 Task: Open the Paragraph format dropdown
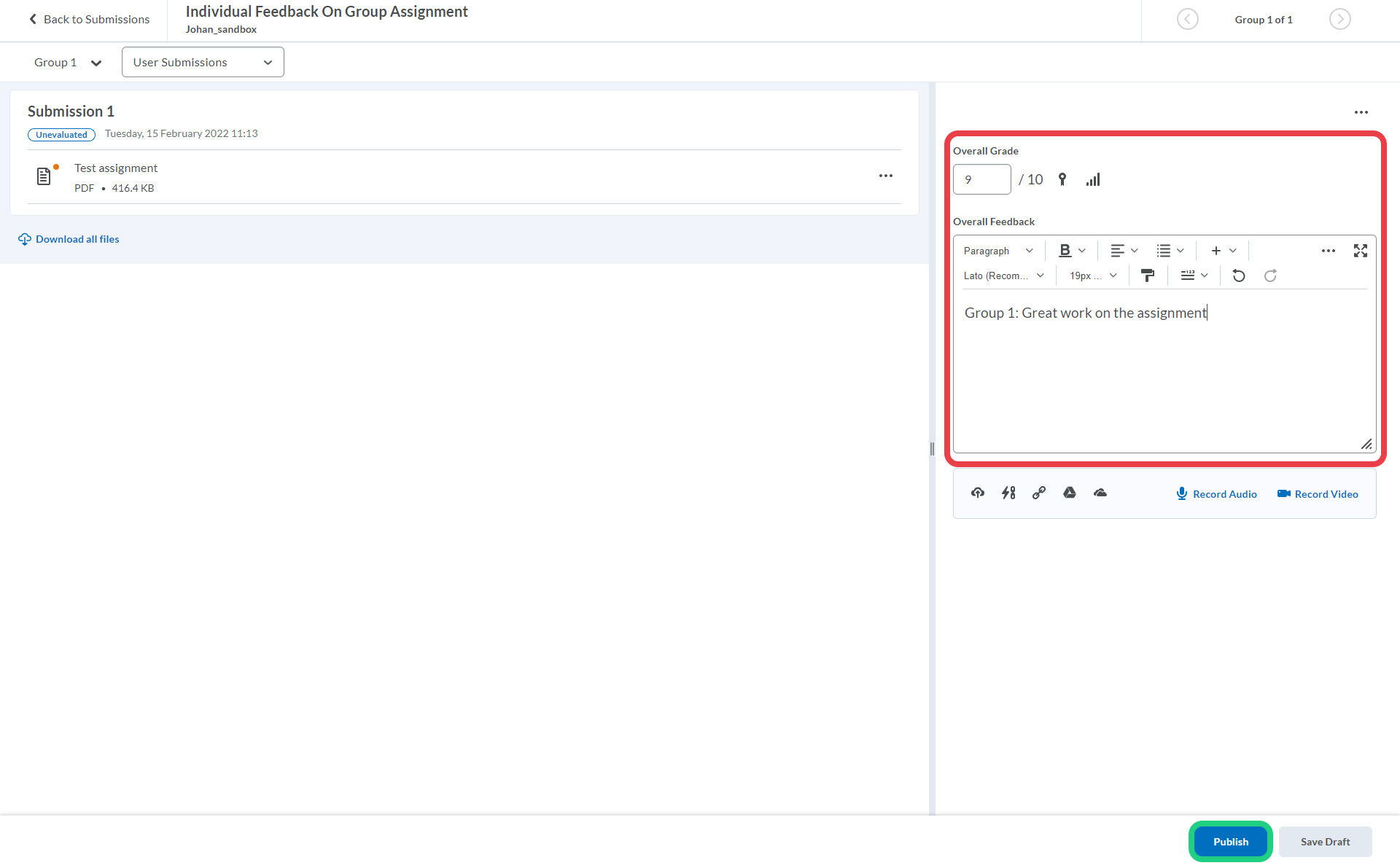(x=997, y=251)
